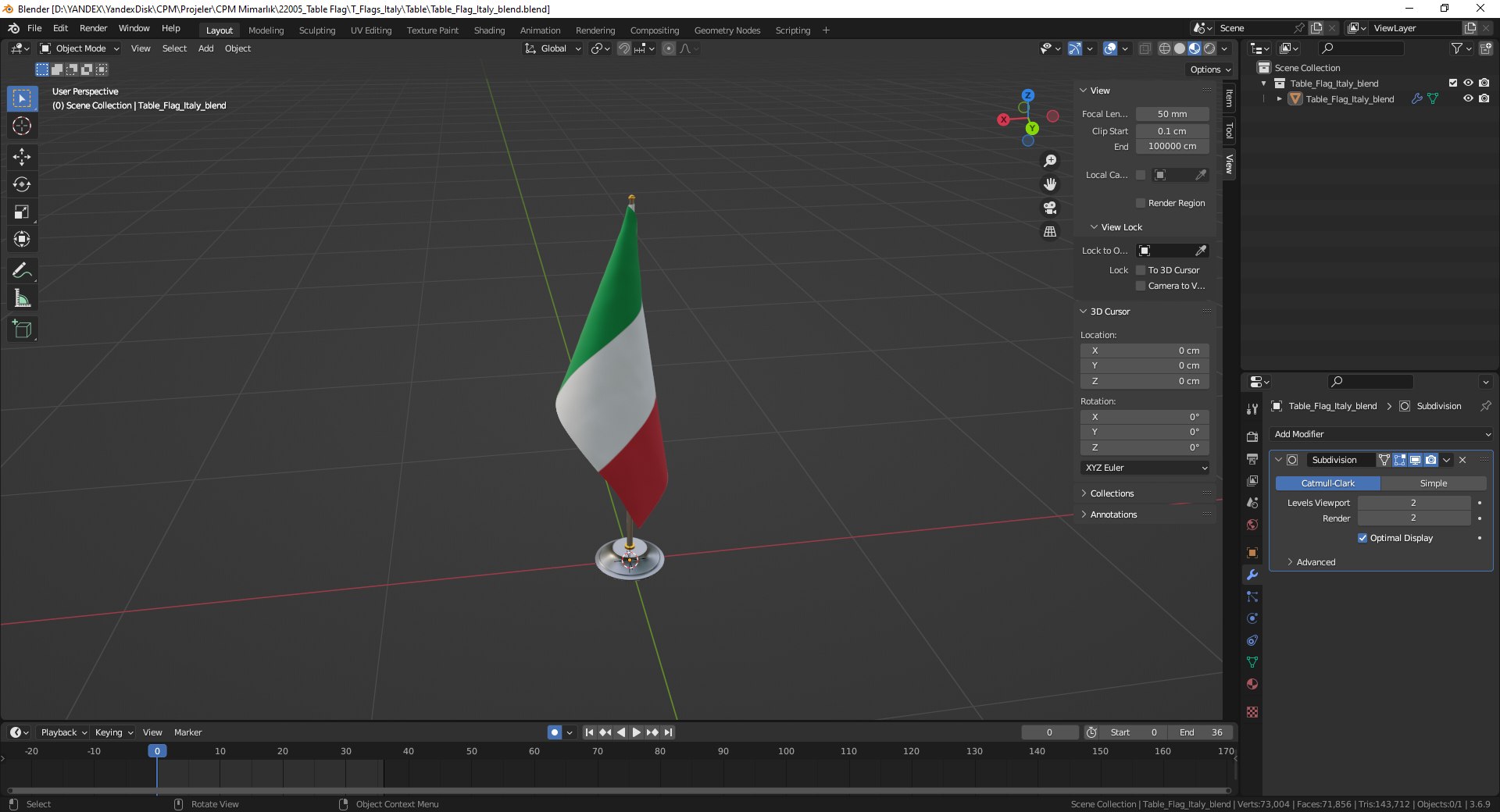Open the Object Mode dropdown

point(80,48)
